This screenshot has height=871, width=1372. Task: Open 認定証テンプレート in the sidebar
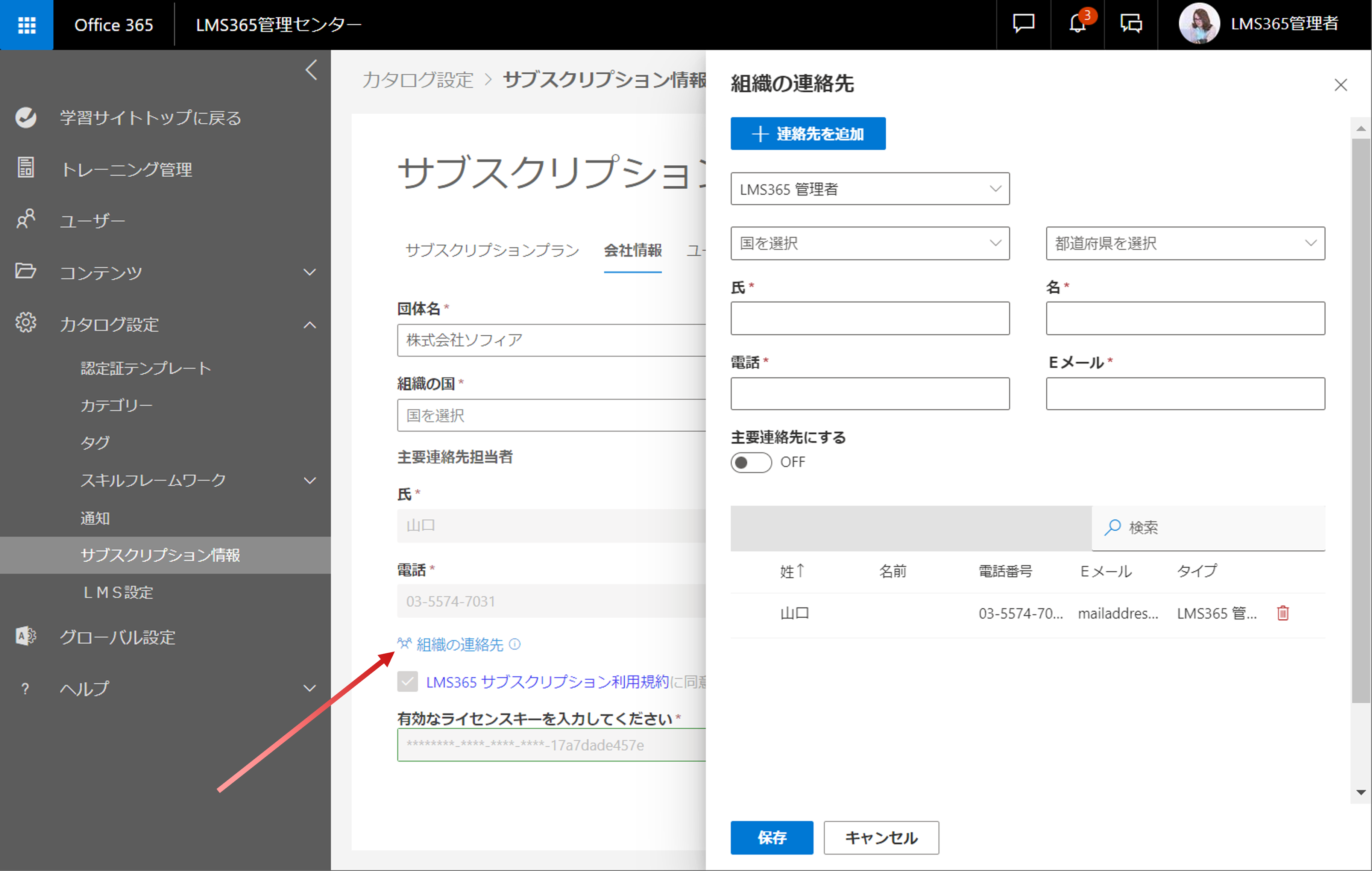click(146, 368)
